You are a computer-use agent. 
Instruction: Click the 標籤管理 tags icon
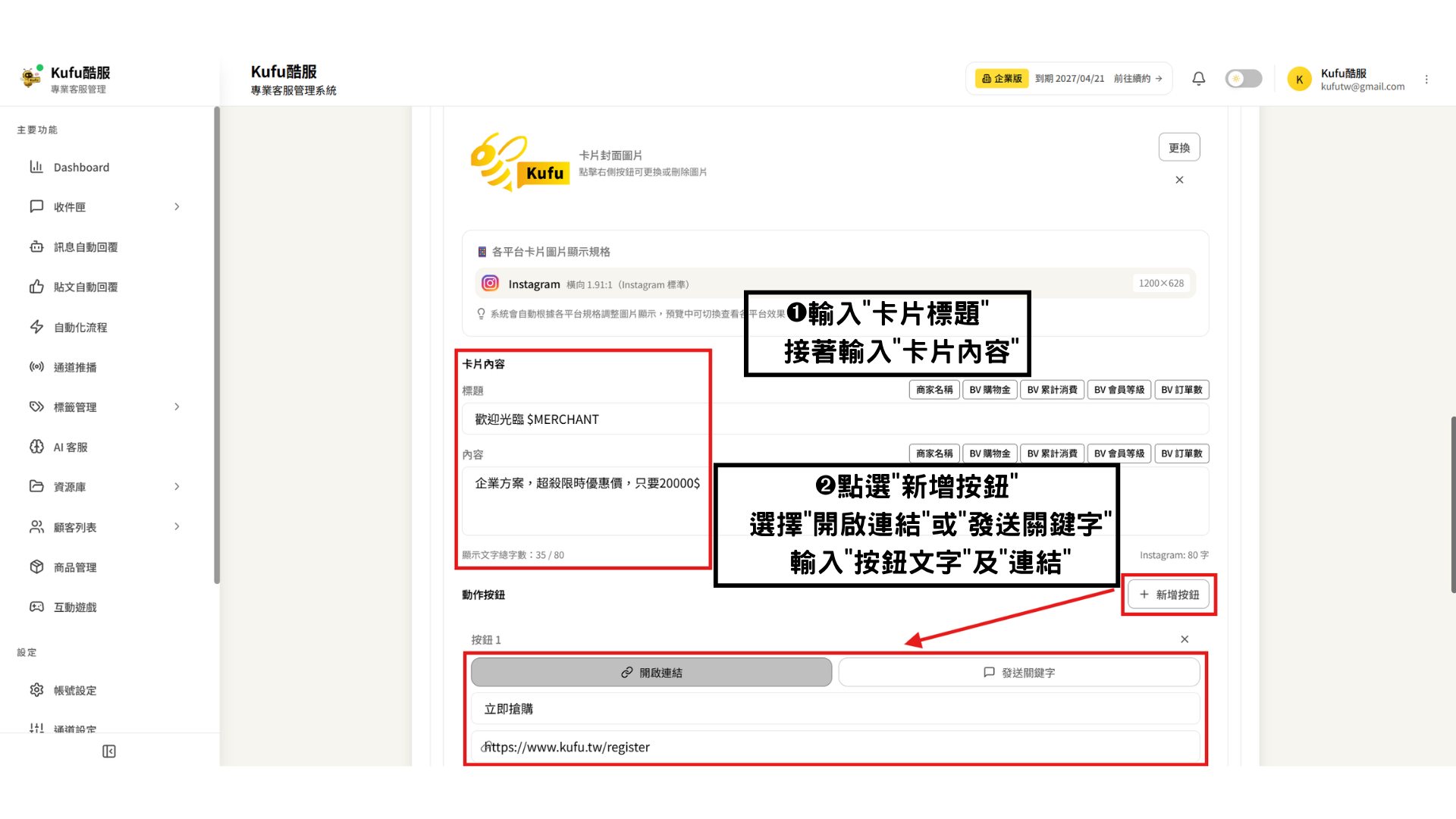point(36,406)
